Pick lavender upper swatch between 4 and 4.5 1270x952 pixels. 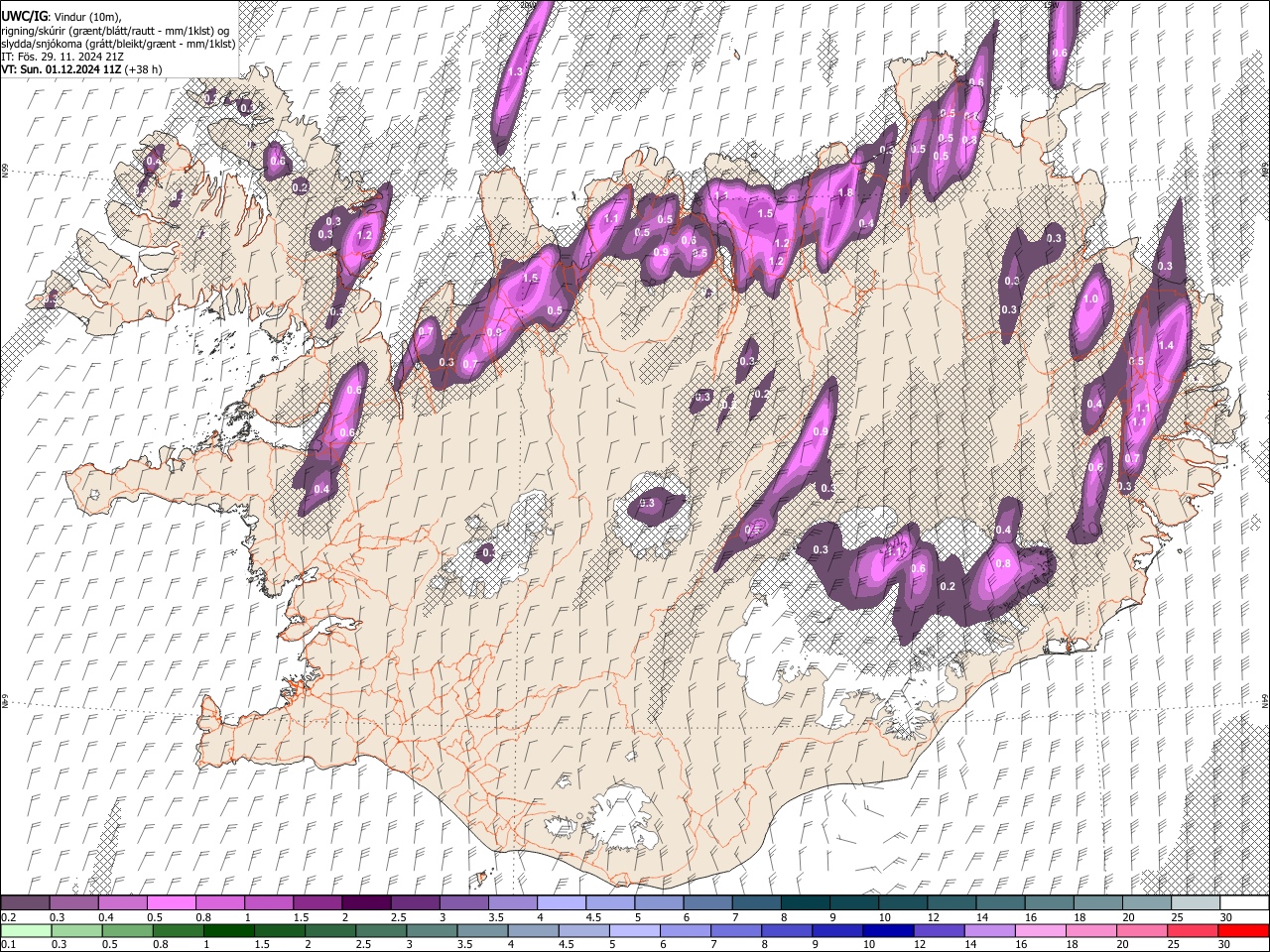click(x=562, y=902)
